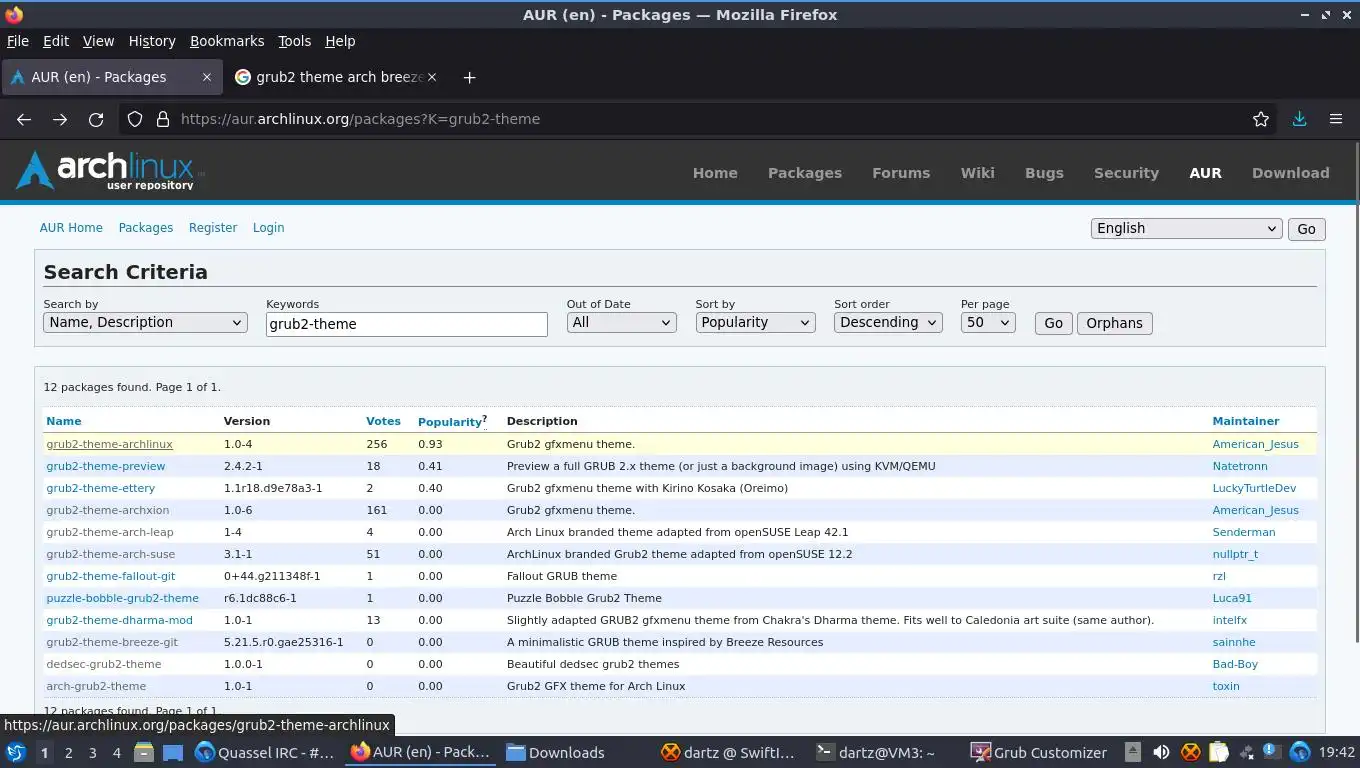
Task: Open the English language dropdown
Action: (1186, 229)
